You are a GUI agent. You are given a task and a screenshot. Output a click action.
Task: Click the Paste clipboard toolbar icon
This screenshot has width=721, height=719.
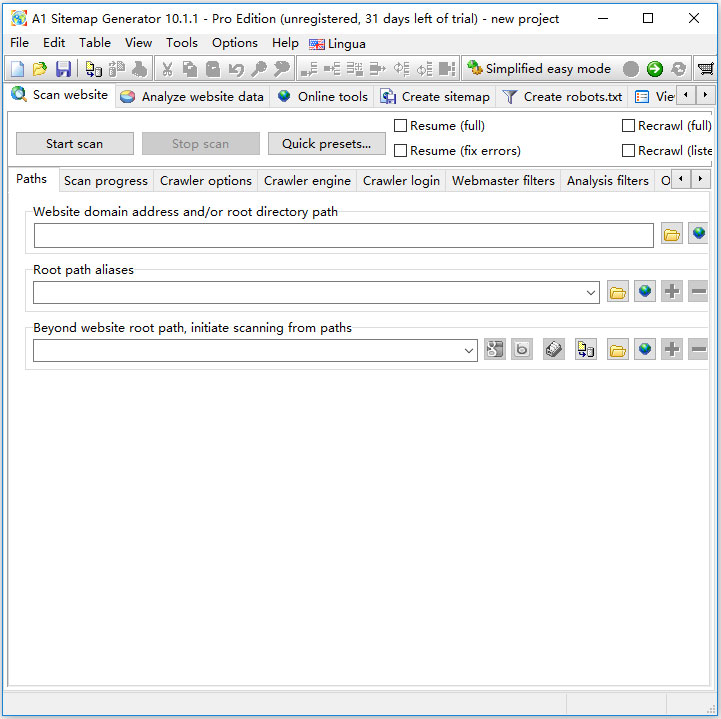(x=212, y=69)
